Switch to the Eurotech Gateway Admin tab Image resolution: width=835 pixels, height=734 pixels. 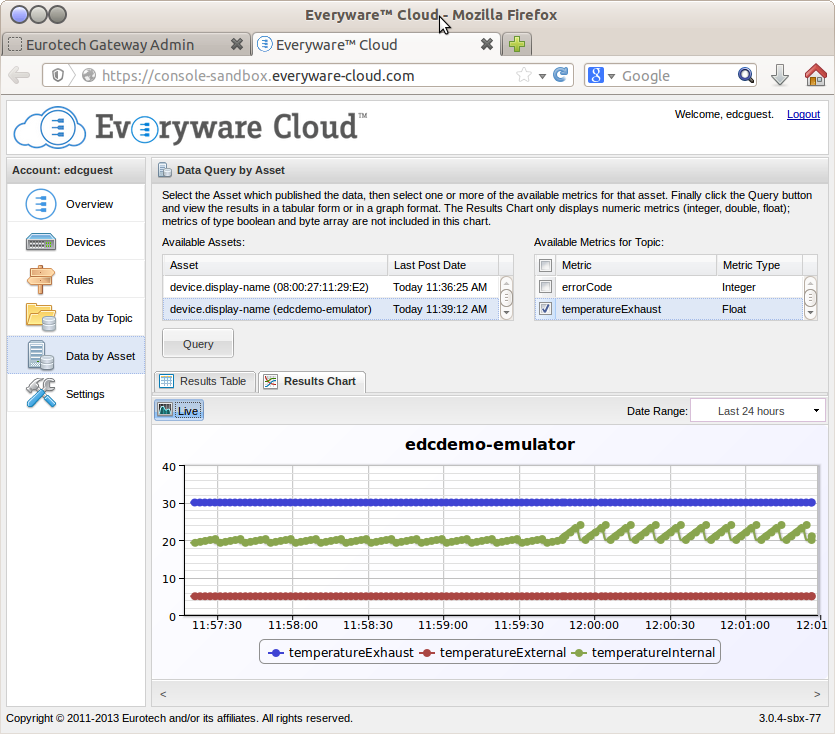pyautogui.click(x=126, y=44)
